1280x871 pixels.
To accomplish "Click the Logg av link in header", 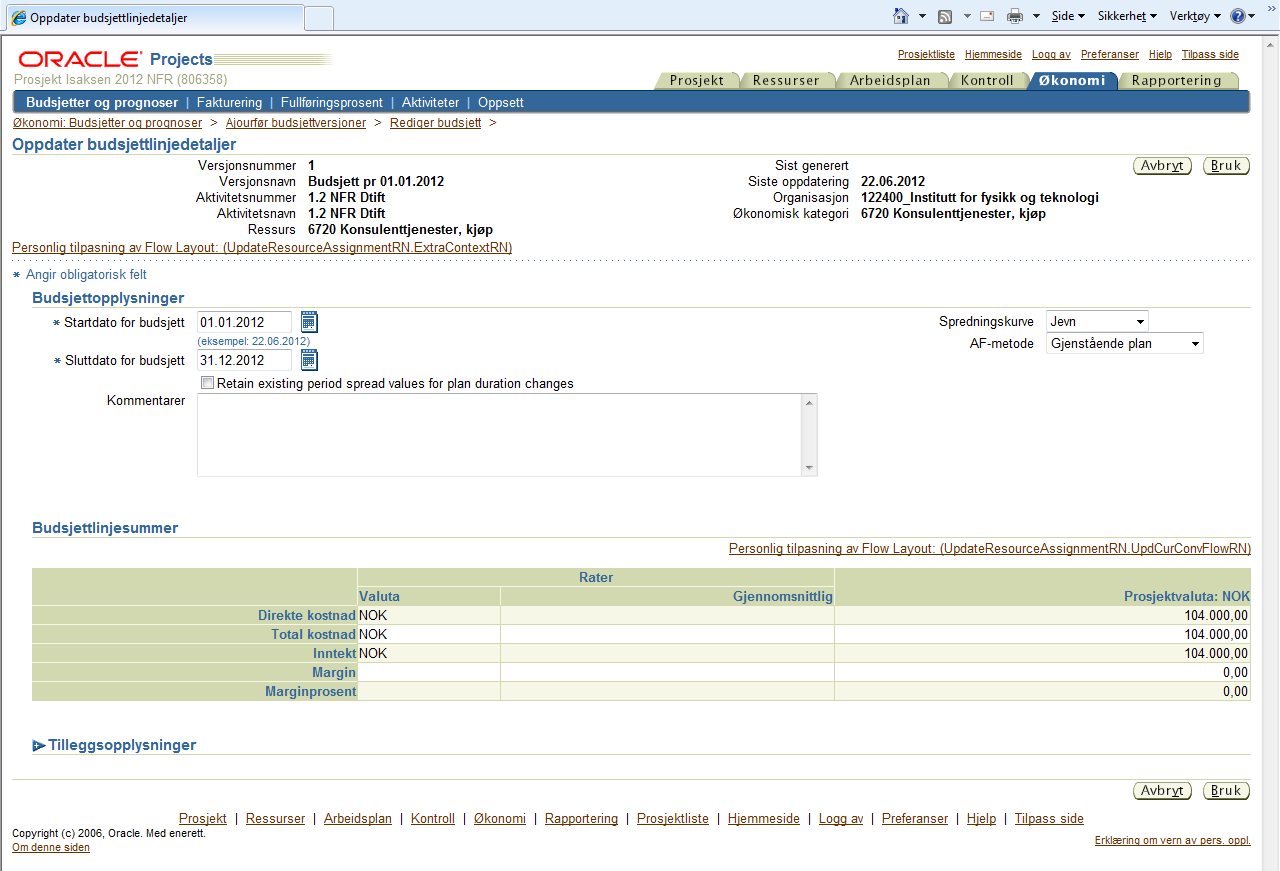I will click(x=1051, y=55).
